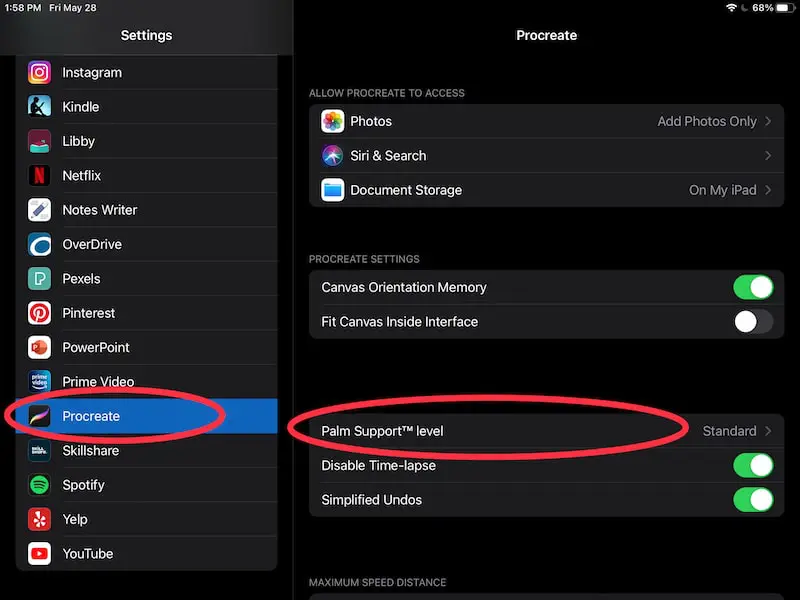Tap the Skillshare app icon
This screenshot has width=800, height=600.
(39, 451)
